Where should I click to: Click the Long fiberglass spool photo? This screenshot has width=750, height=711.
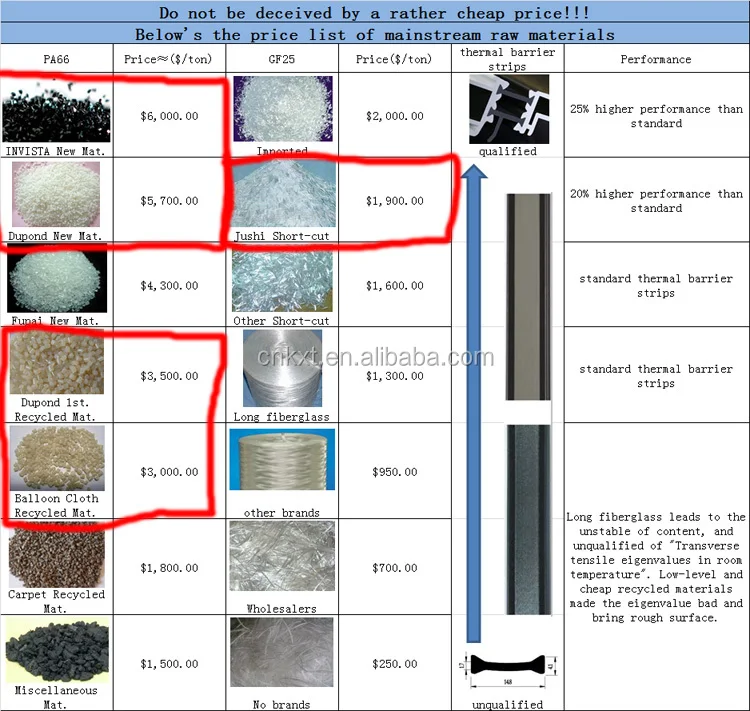[x=282, y=368]
